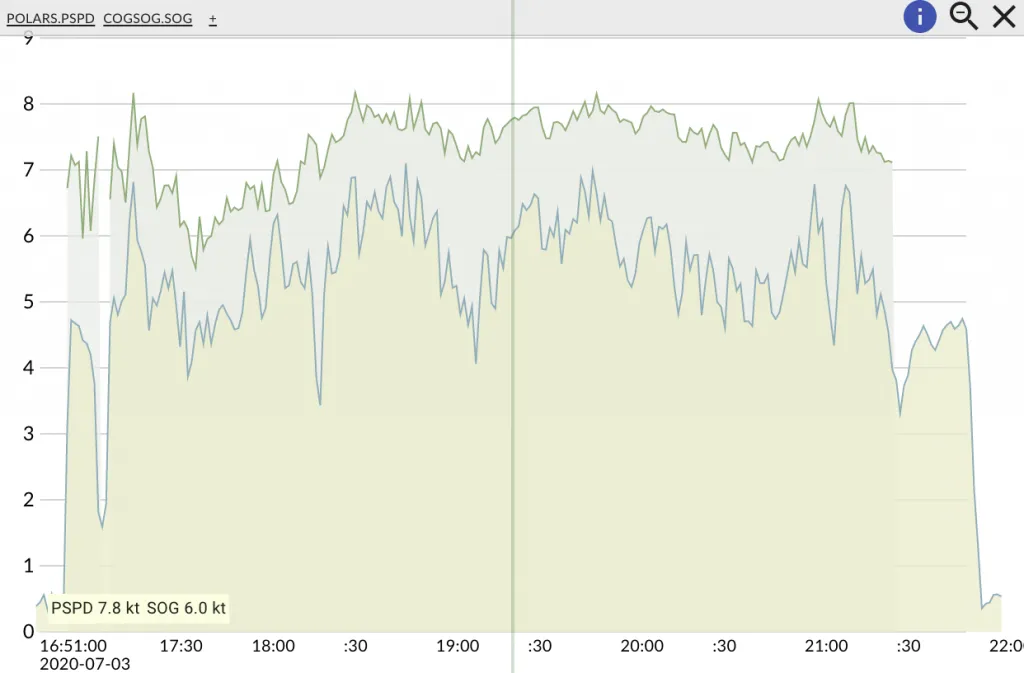Image resolution: width=1024 pixels, height=673 pixels.
Task: Select the COGSOG.SOG series label
Action: coord(147,19)
